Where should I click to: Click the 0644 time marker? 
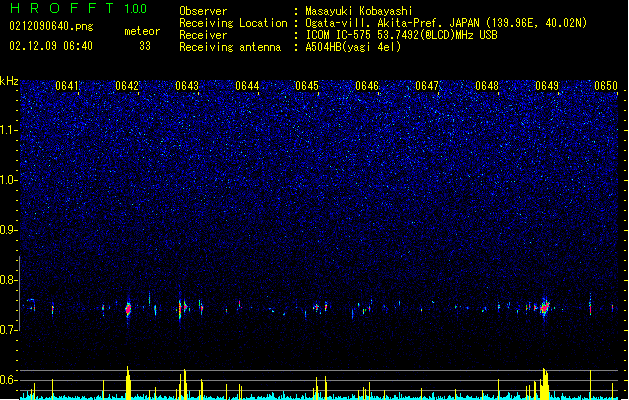pos(247,86)
